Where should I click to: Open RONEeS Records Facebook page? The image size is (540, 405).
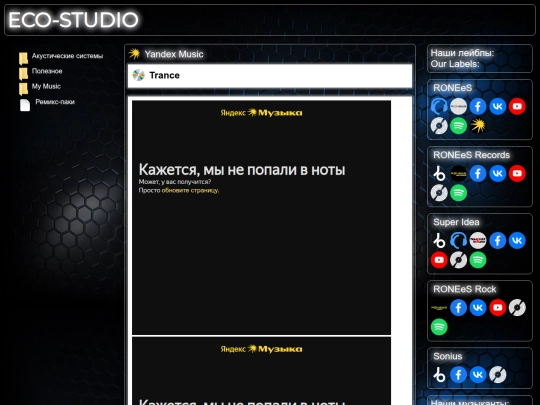pos(478,173)
